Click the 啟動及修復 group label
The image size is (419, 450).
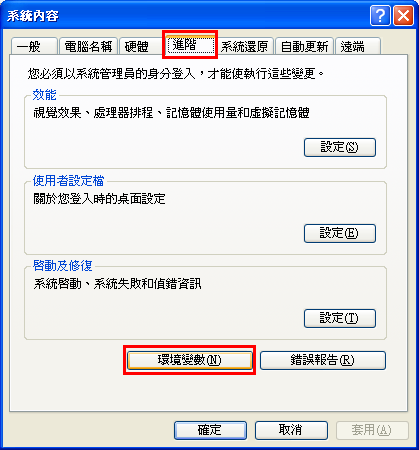[x=62, y=266]
